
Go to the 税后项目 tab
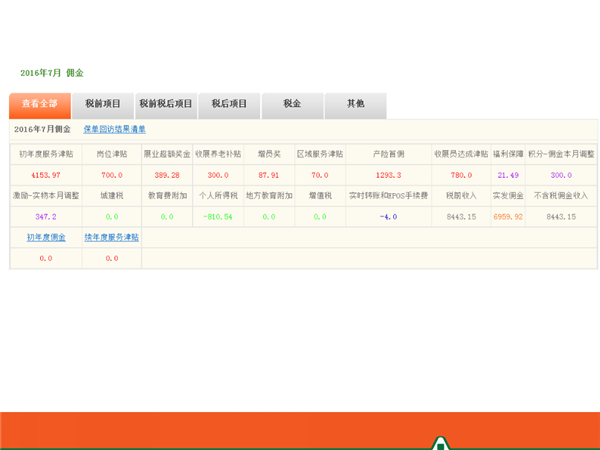(229, 104)
